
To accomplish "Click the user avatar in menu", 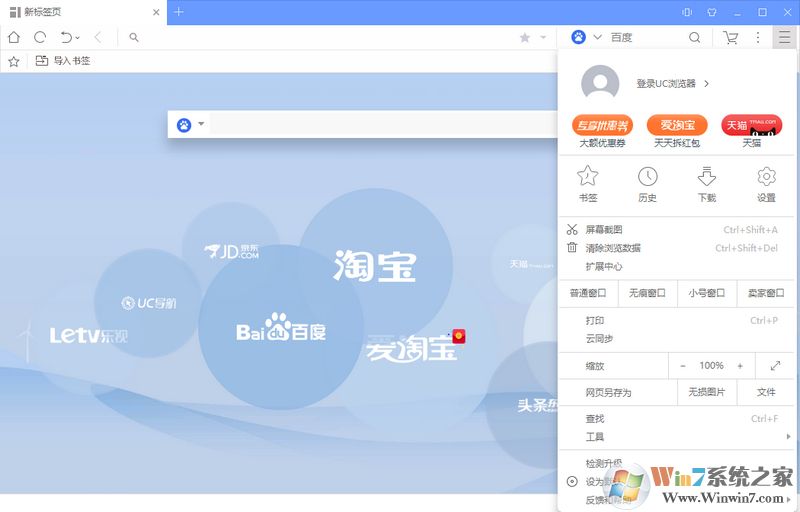I will [x=600, y=83].
